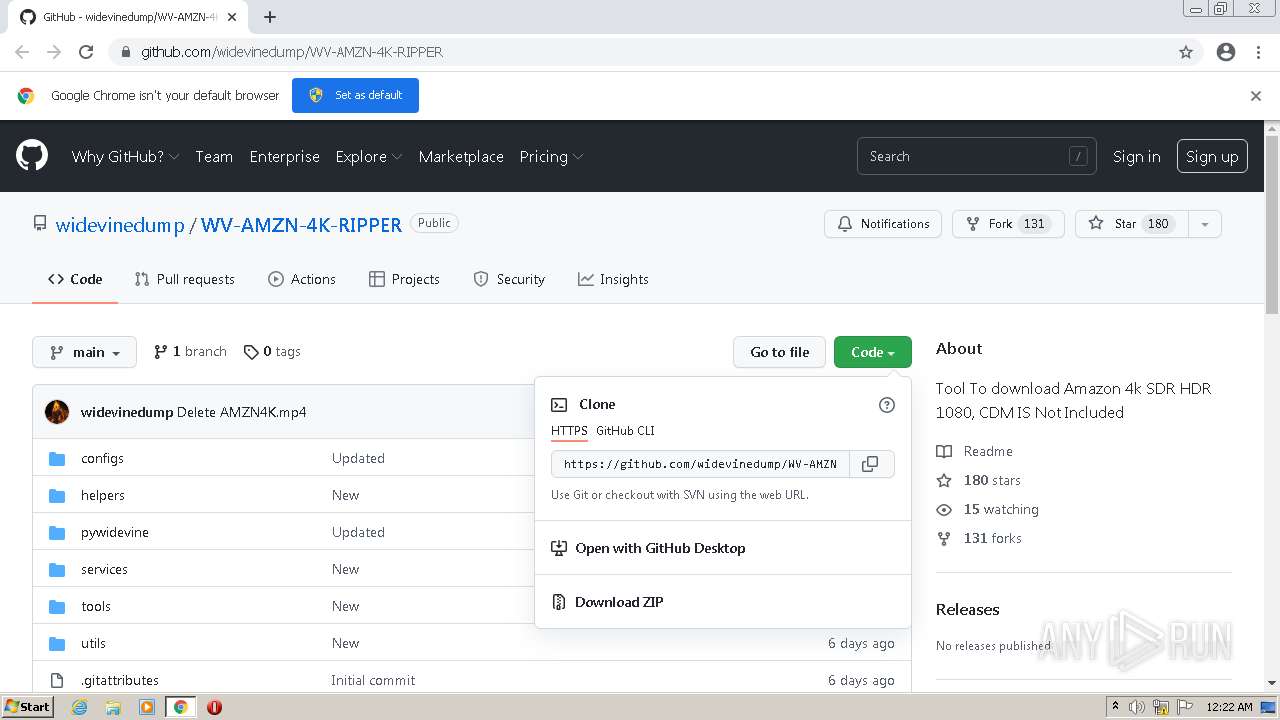
Task: Star the repository
Action: (x=1132, y=224)
